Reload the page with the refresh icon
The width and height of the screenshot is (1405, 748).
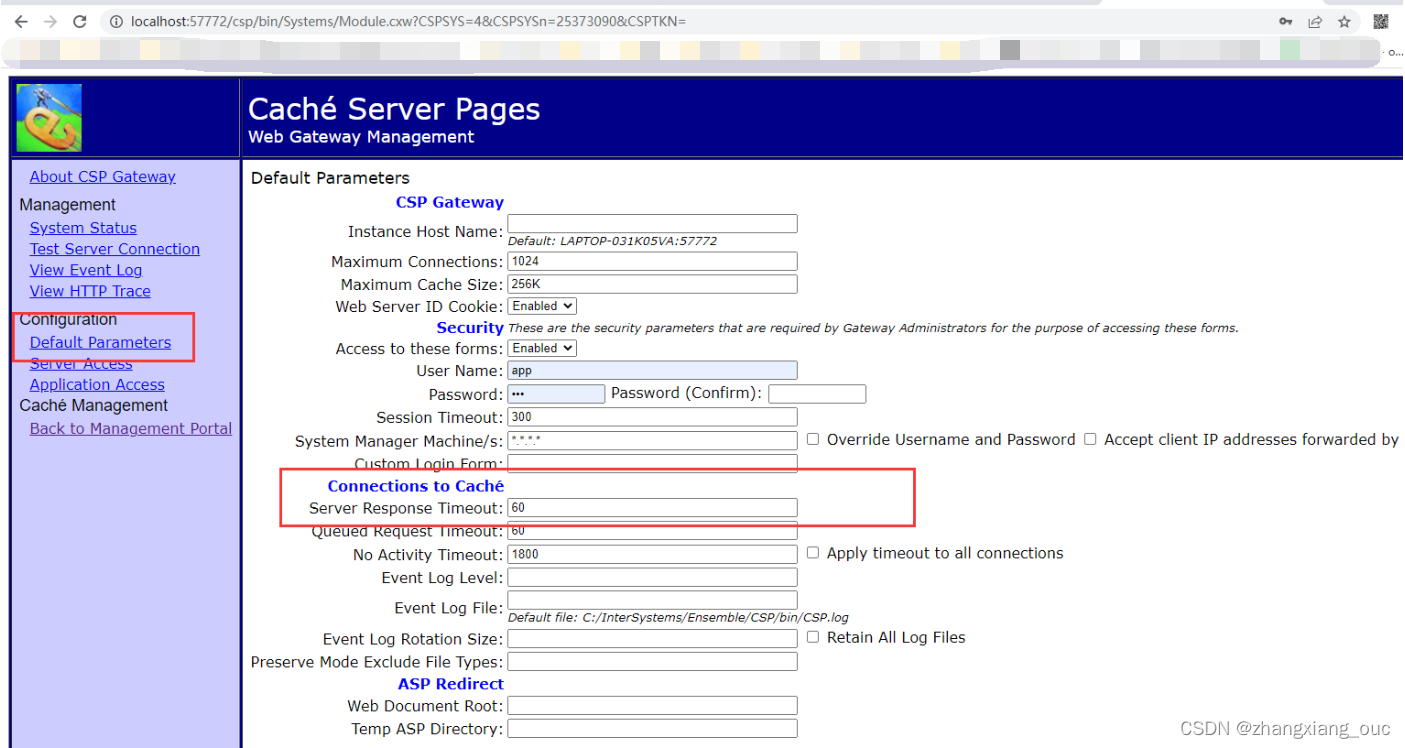[x=81, y=21]
